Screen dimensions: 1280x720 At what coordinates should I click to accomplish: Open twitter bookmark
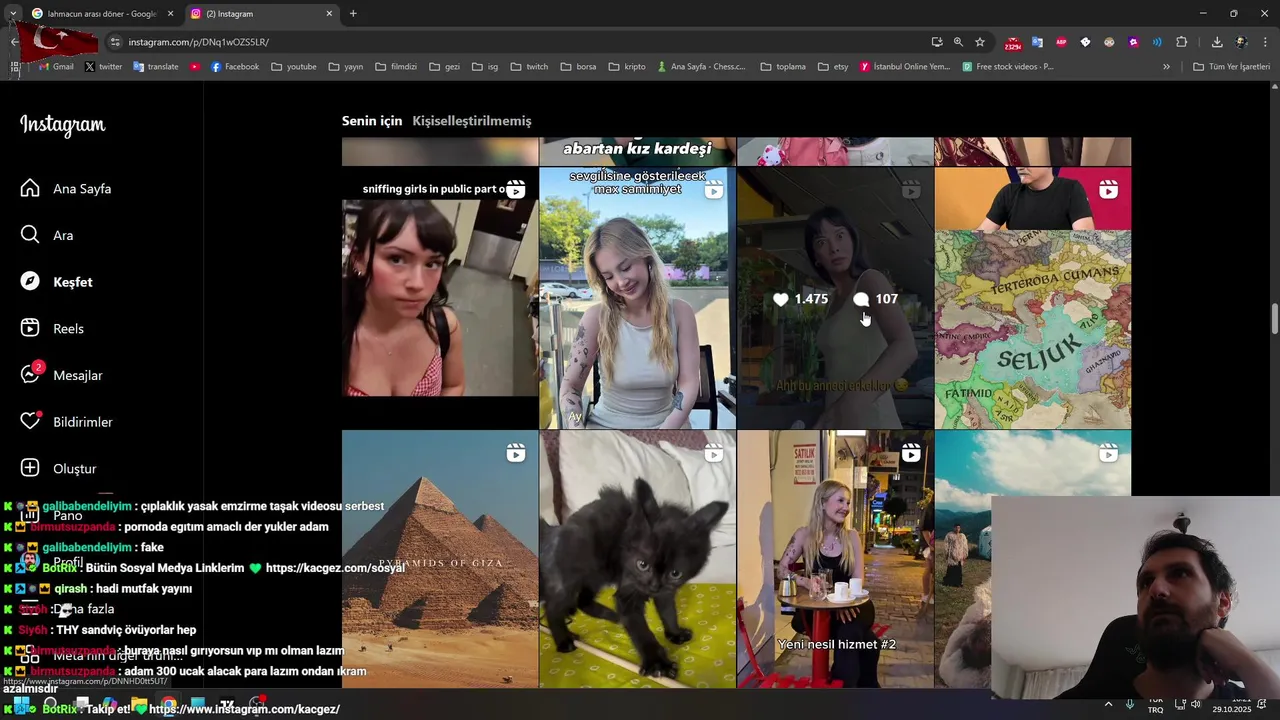point(104,67)
